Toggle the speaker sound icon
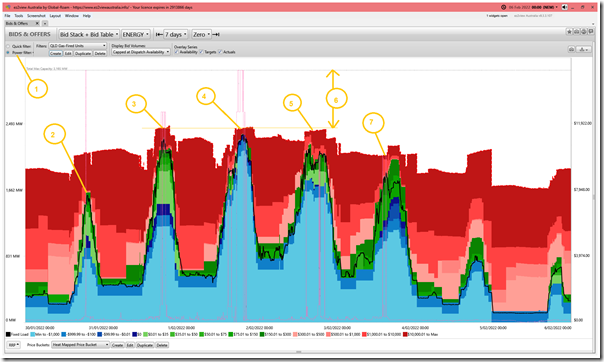The height and width of the screenshot is (362, 604). (564, 7)
